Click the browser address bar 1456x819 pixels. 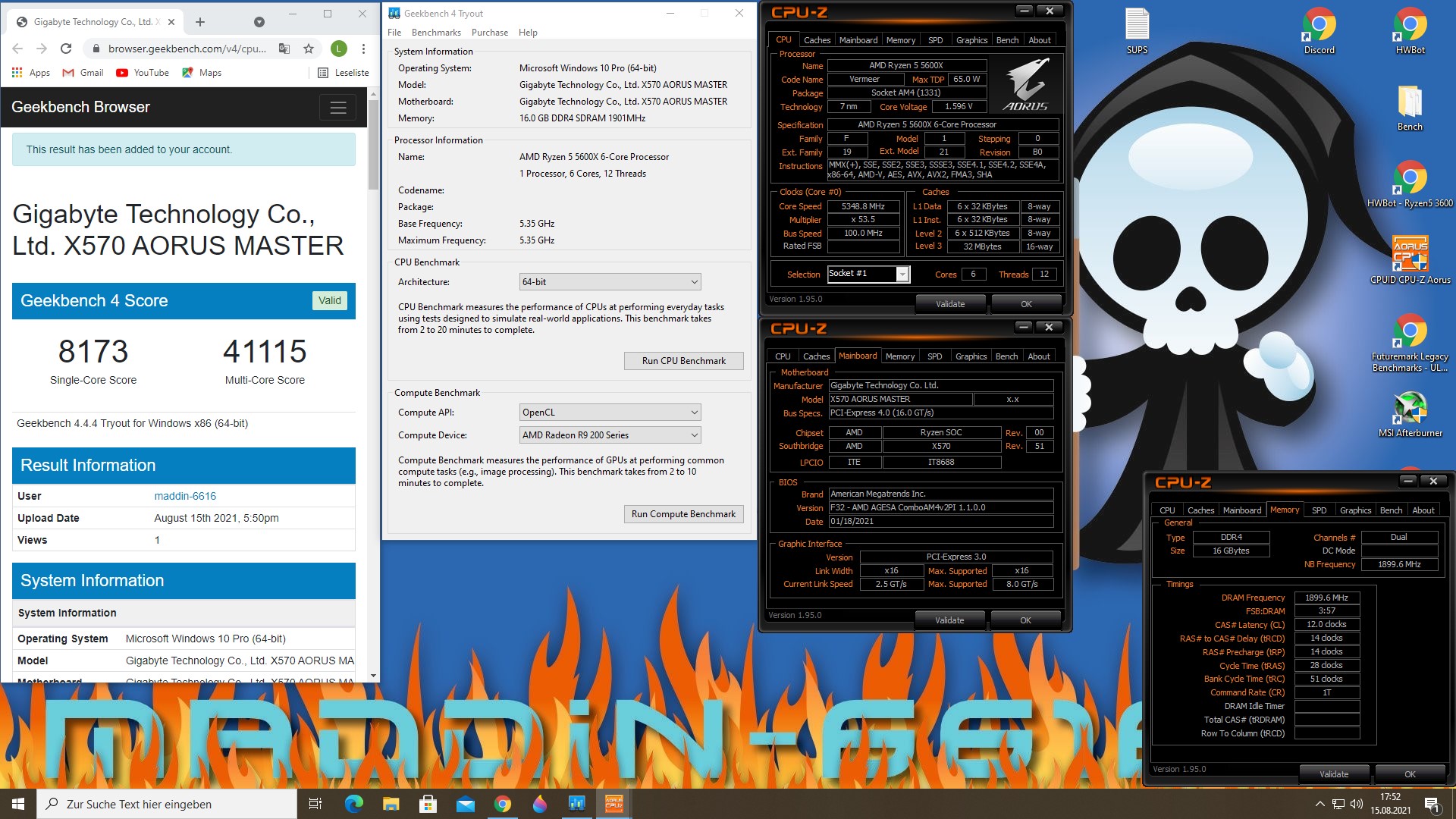(x=187, y=49)
